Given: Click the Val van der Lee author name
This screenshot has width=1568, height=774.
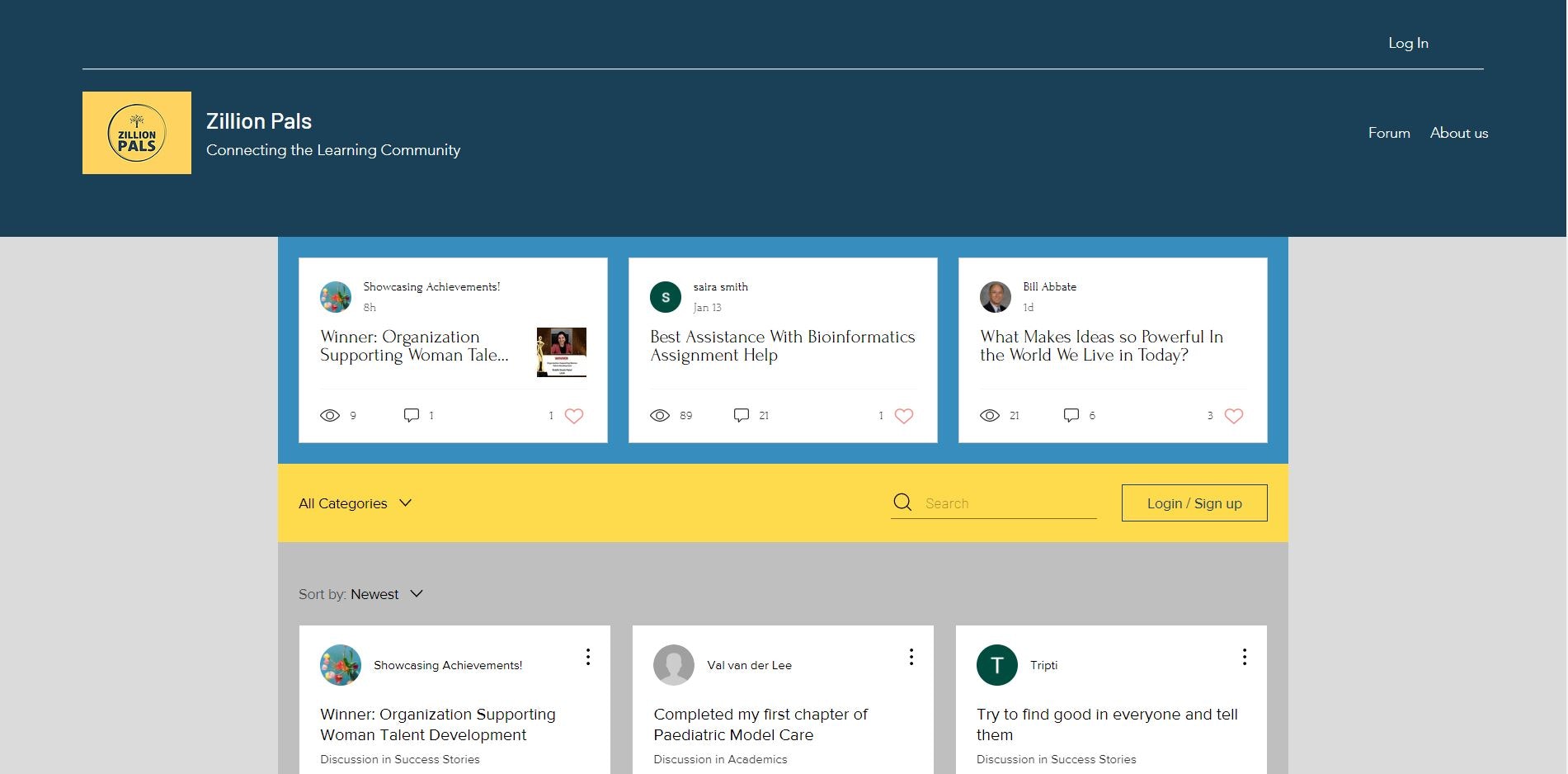Looking at the screenshot, I should (749, 665).
